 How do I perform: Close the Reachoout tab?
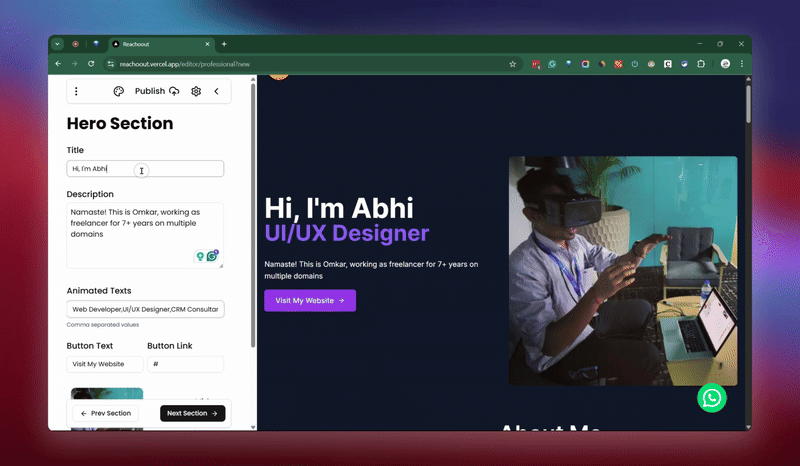207,44
